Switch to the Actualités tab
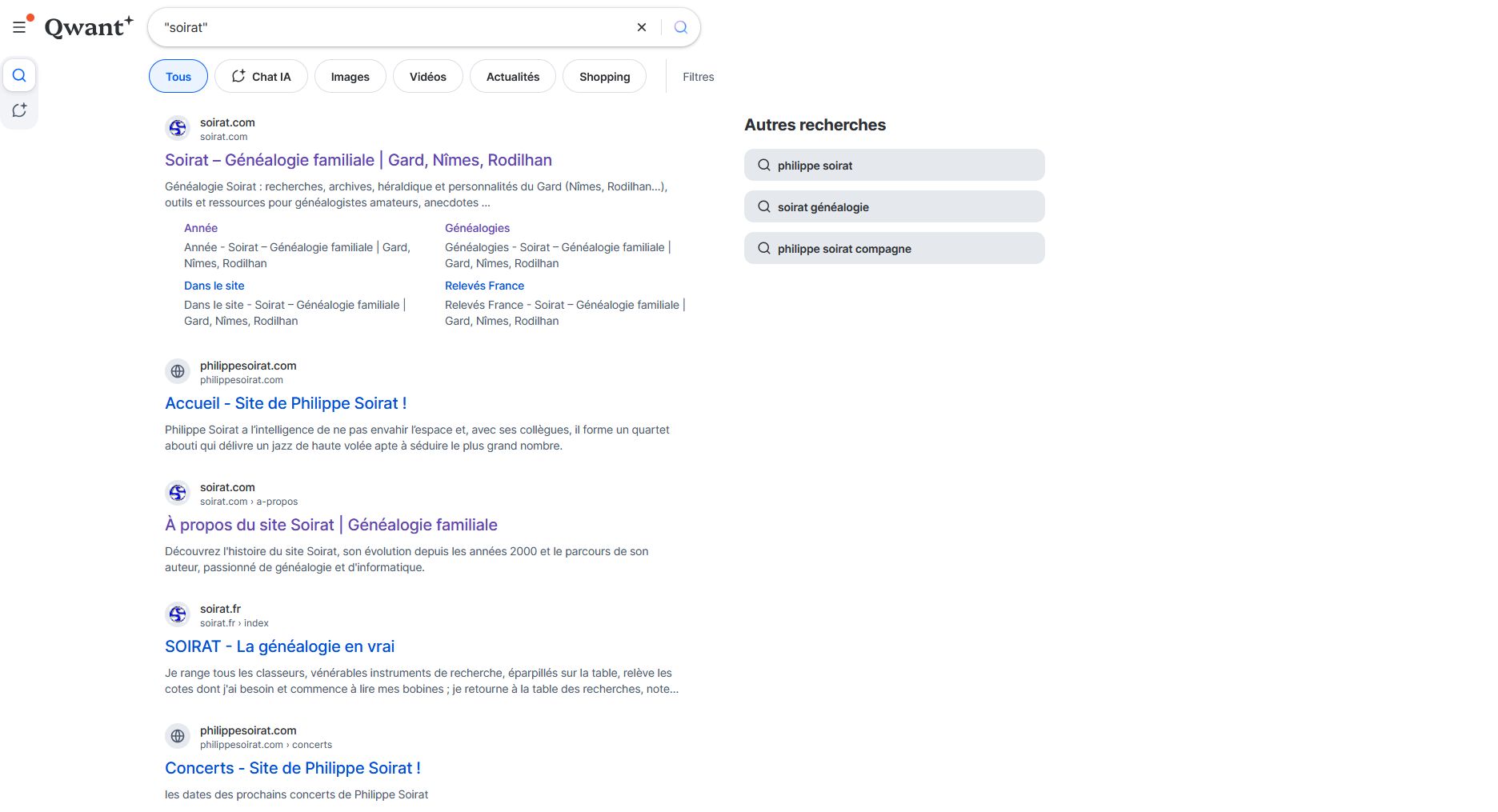 tap(513, 77)
